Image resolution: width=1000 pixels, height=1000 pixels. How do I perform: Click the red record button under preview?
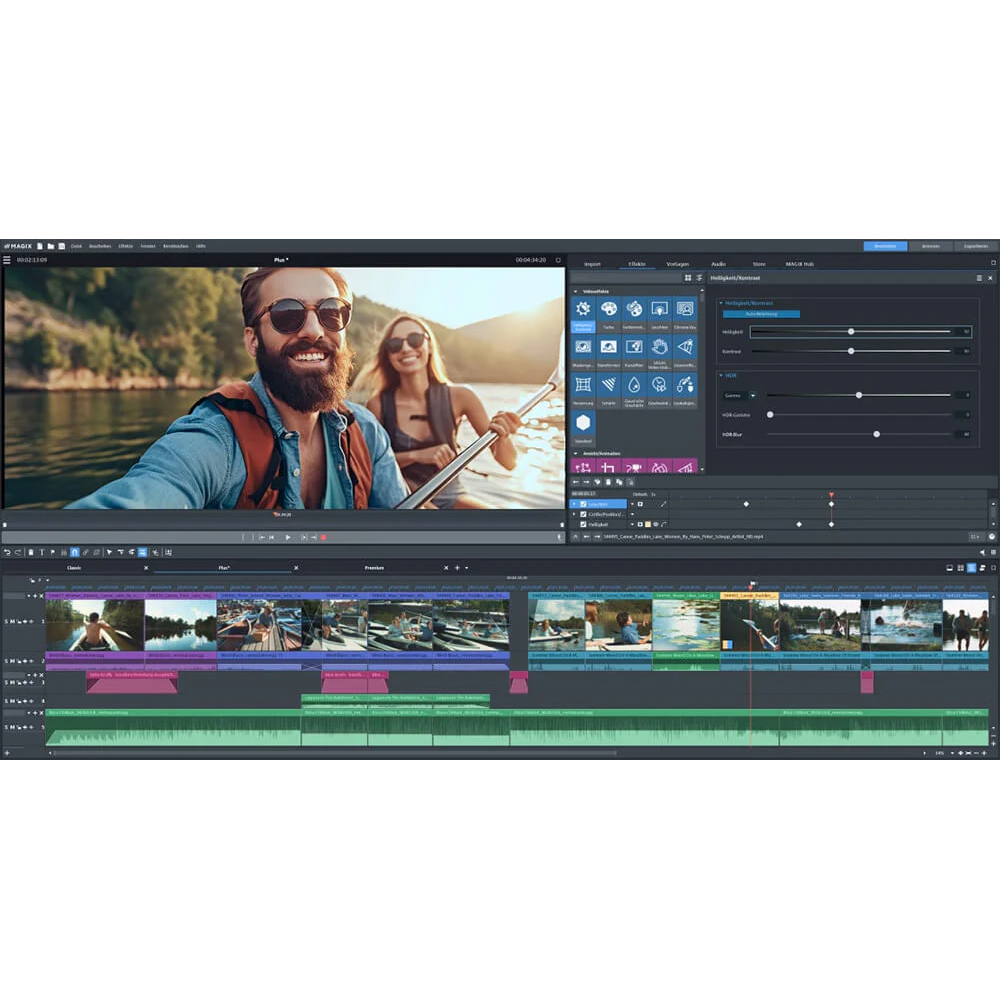(323, 538)
